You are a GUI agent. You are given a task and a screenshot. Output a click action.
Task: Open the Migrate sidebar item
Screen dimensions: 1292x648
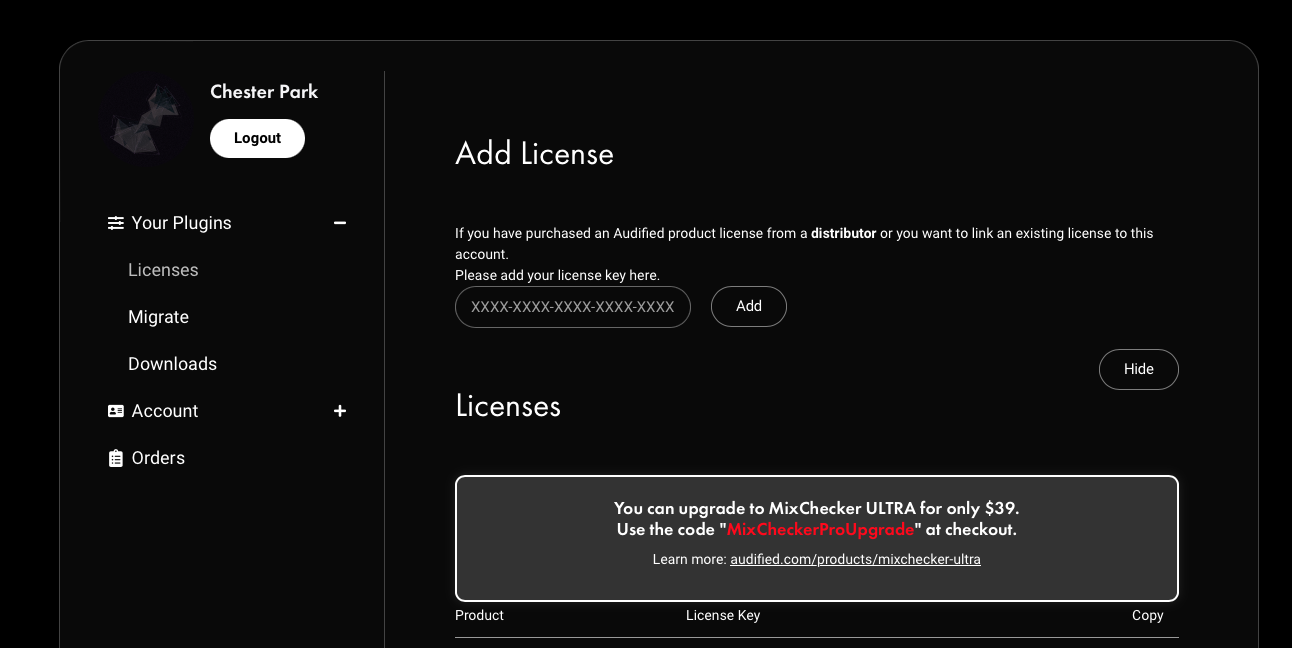click(x=158, y=317)
